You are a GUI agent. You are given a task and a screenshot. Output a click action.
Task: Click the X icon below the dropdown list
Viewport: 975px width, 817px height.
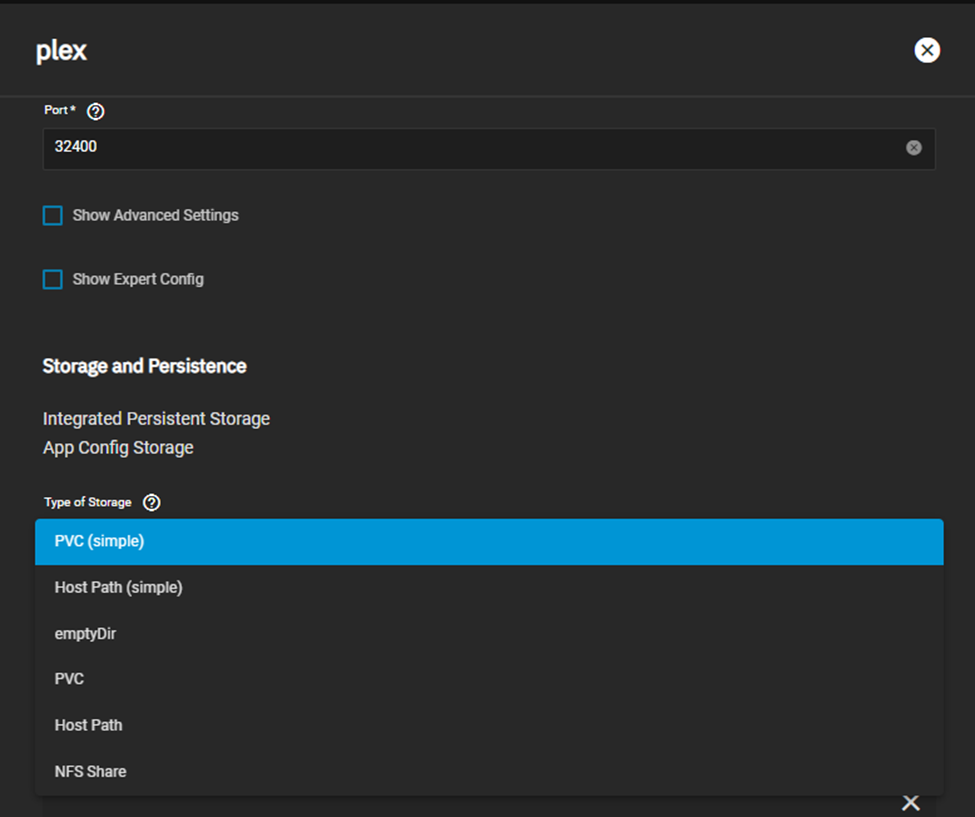coord(911,803)
